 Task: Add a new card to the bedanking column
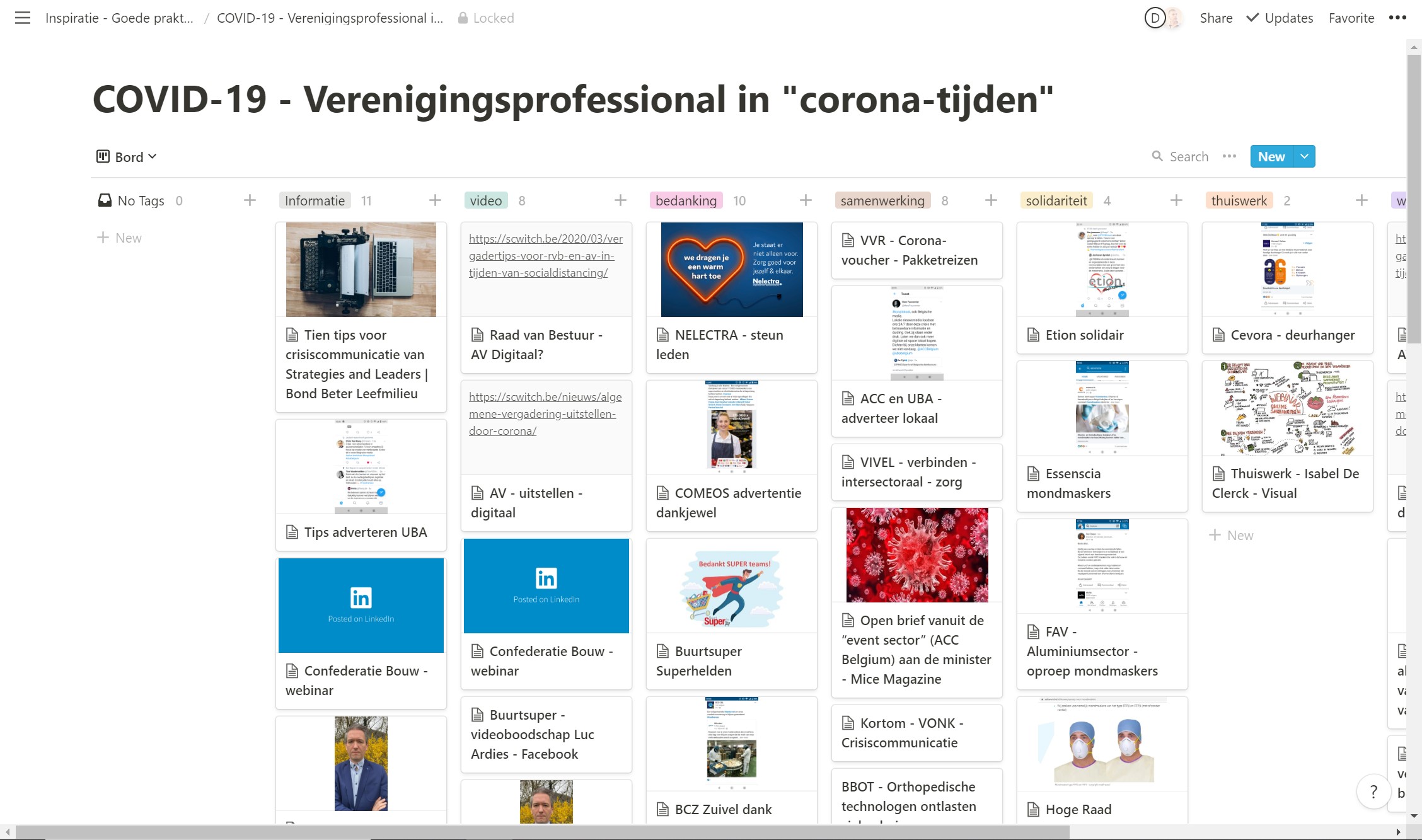[x=806, y=200]
